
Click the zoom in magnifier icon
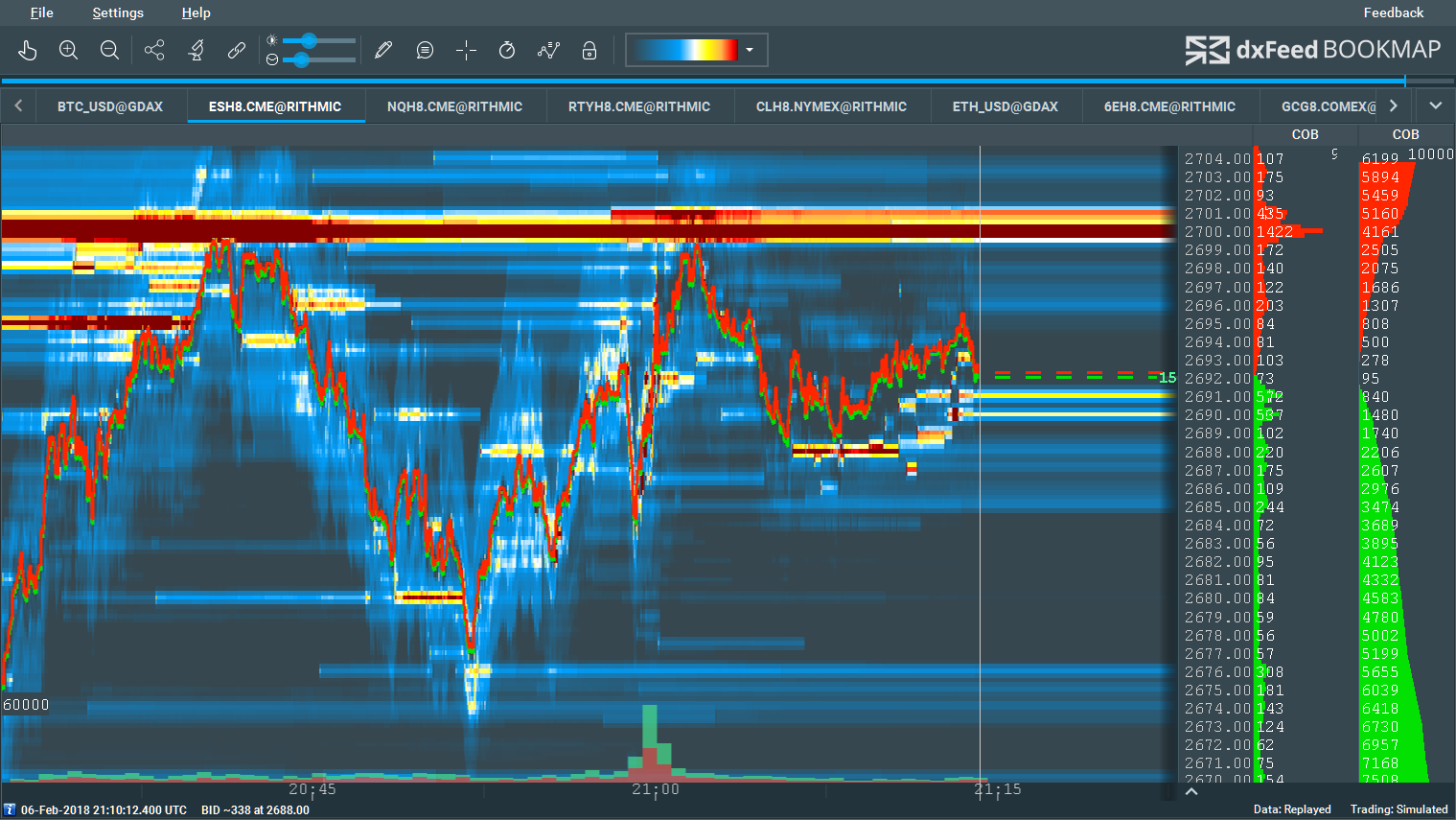pos(68,50)
